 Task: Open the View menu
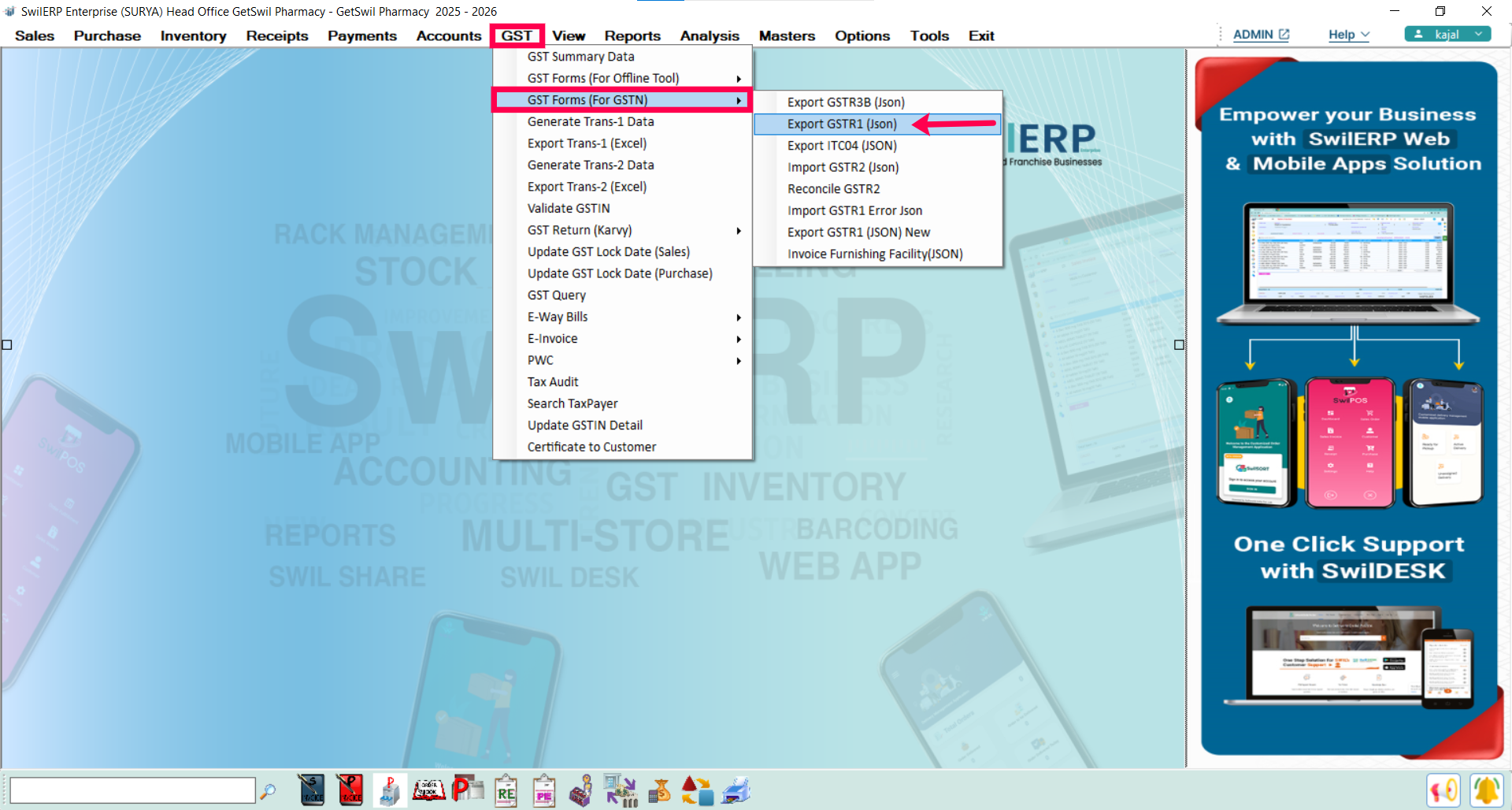click(x=569, y=35)
